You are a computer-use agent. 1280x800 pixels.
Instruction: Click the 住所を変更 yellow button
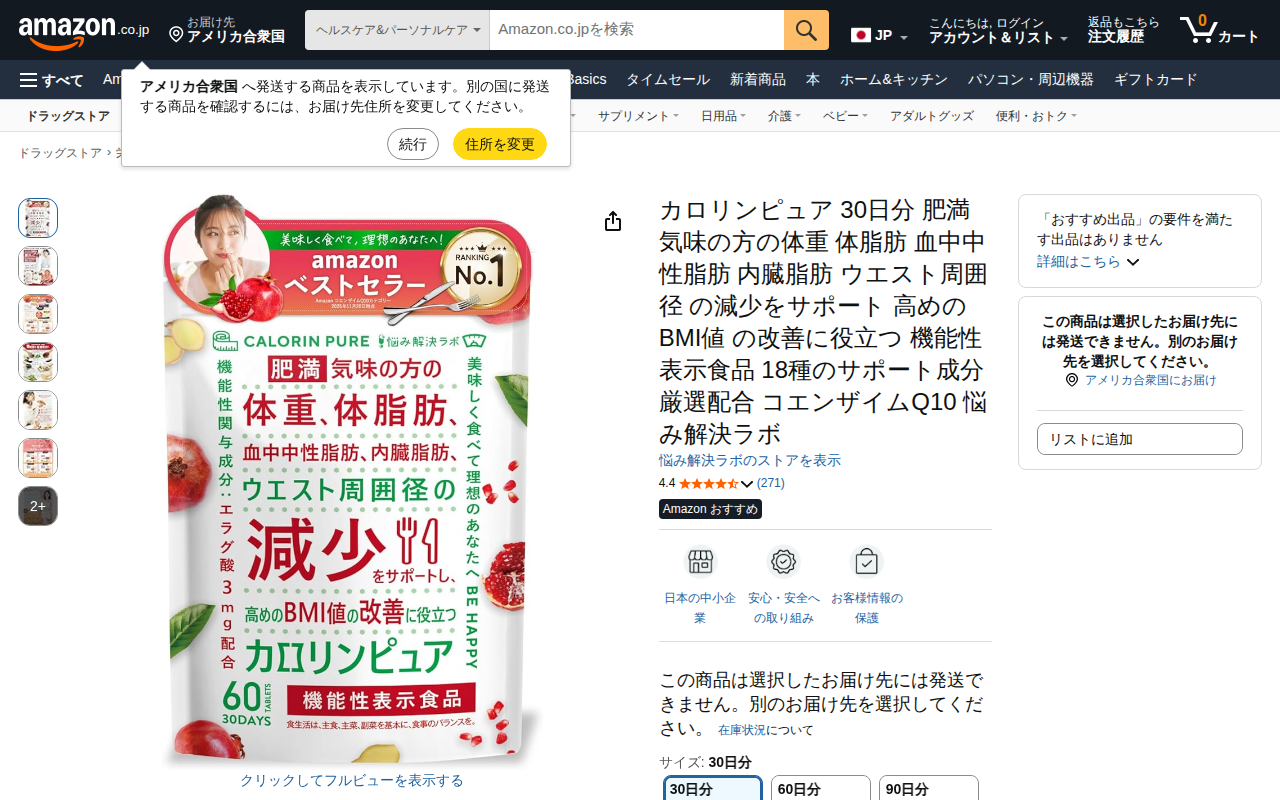500,144
